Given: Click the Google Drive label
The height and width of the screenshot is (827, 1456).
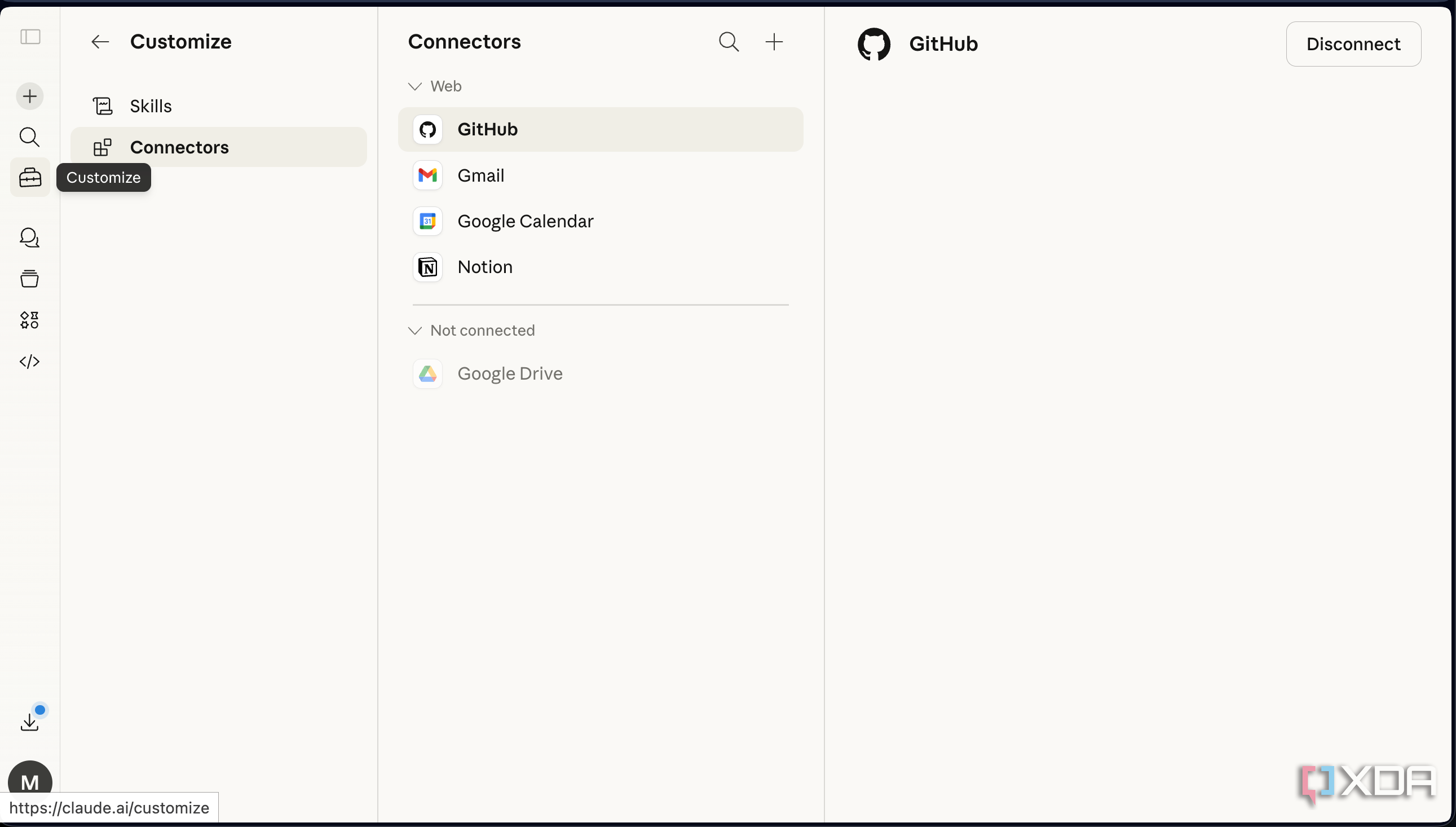Looking at the screenshot, I should 510,374.
